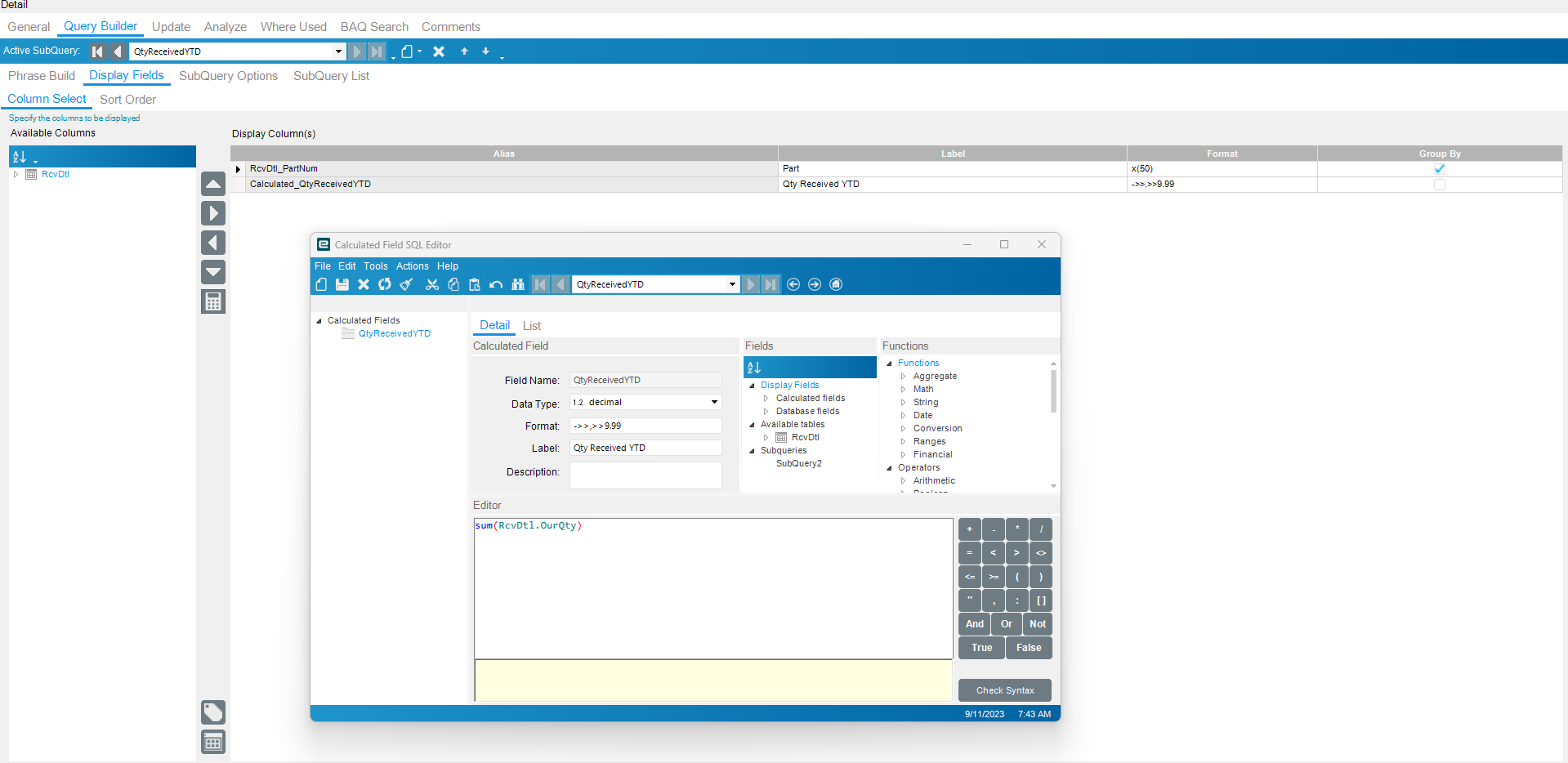
Task: Switch to the Sort Order tab
Action: (127, 100)
